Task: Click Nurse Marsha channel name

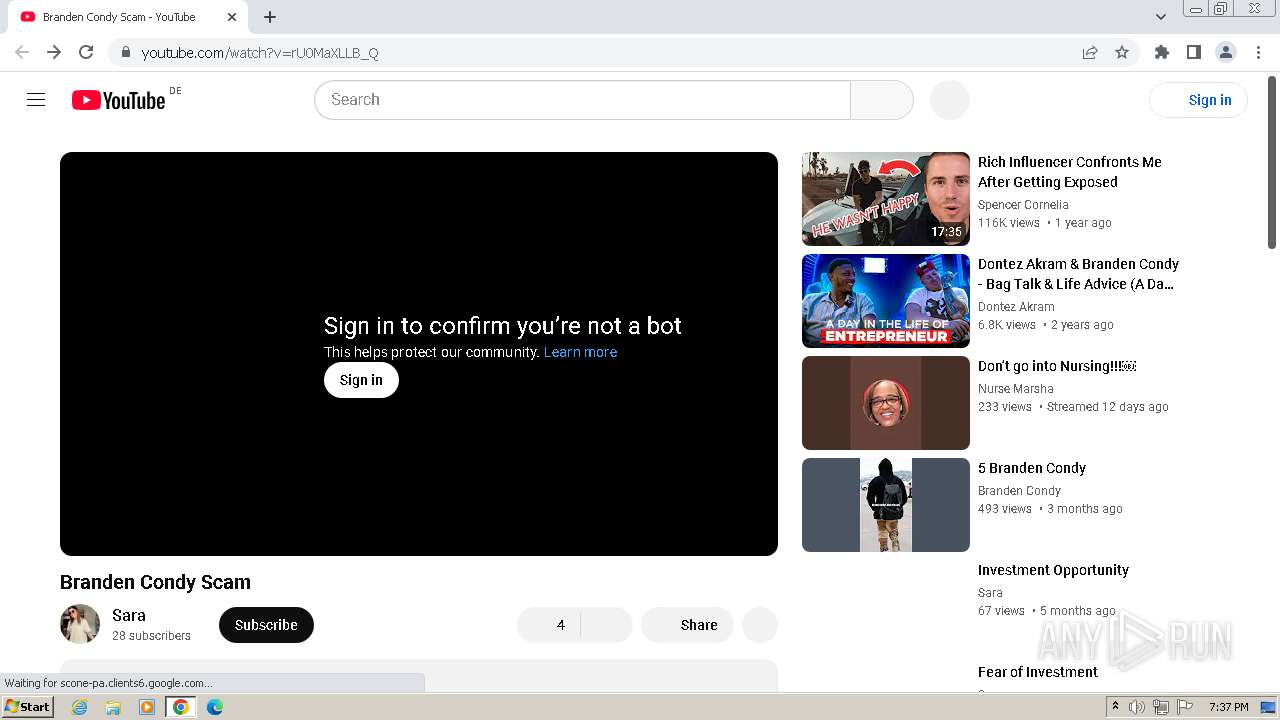Action: (x=1016, y=389)
